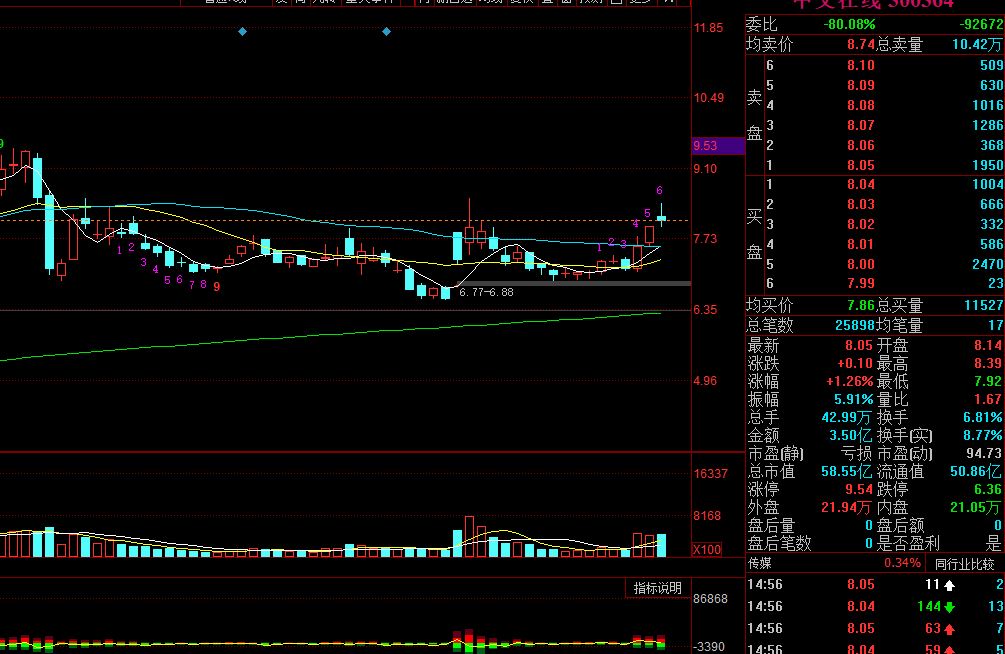This screenshot has width=1005, height=654.
Task: Open the 同行业比较 peer comparison link
Action: click(964, 564)
